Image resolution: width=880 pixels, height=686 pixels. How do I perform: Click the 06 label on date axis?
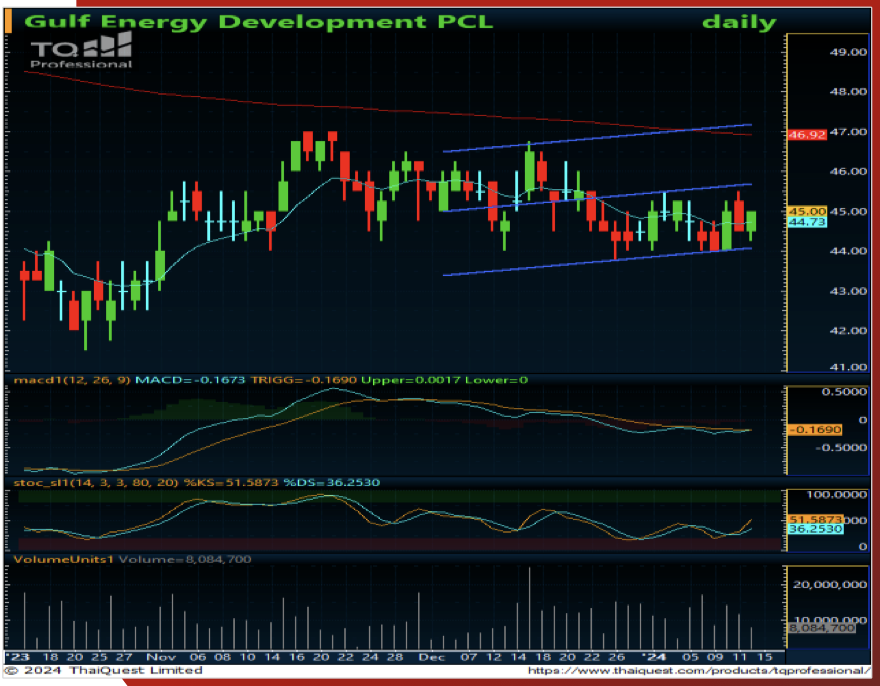[x=198, y=657]
